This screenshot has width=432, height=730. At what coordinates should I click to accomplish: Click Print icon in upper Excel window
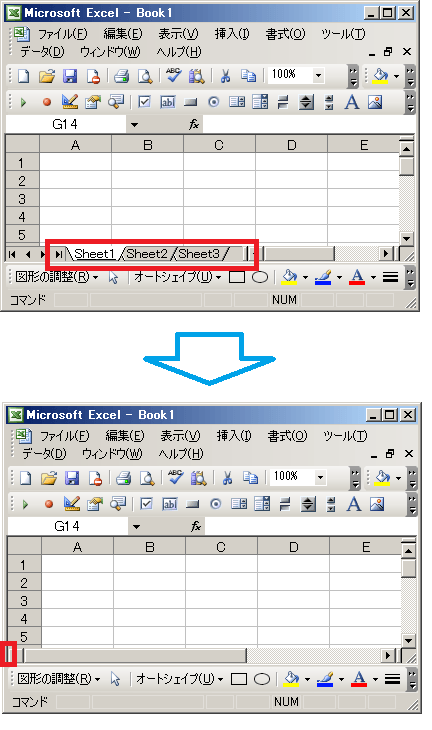coord(122,76)
